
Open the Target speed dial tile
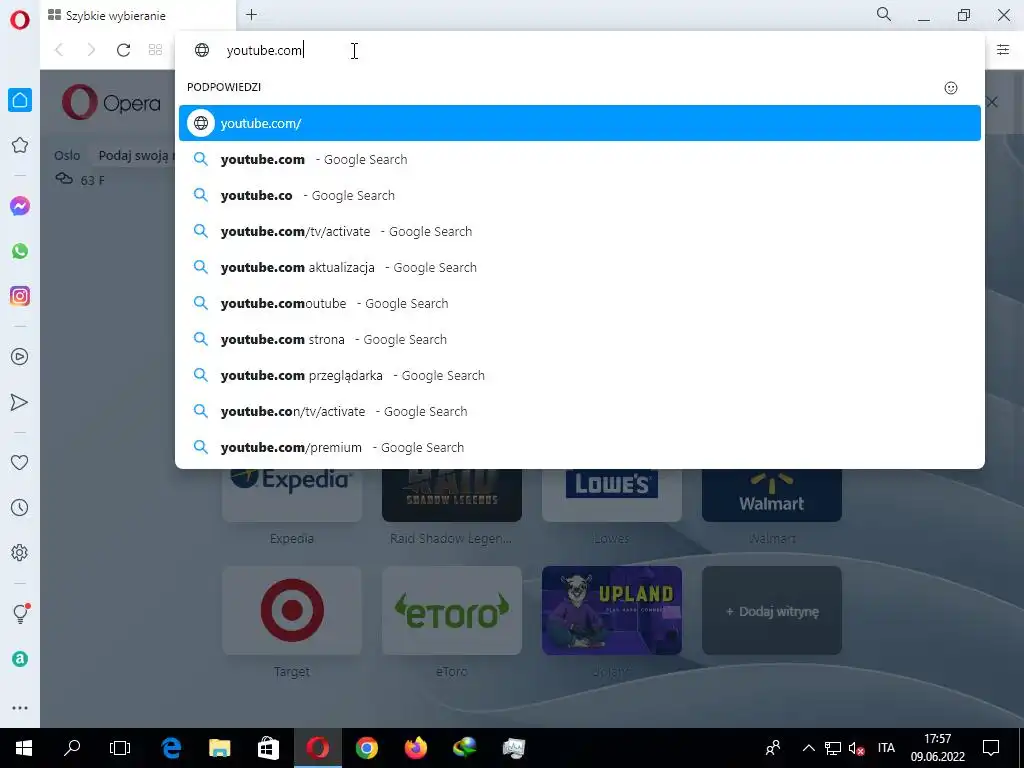pos(292,610)
